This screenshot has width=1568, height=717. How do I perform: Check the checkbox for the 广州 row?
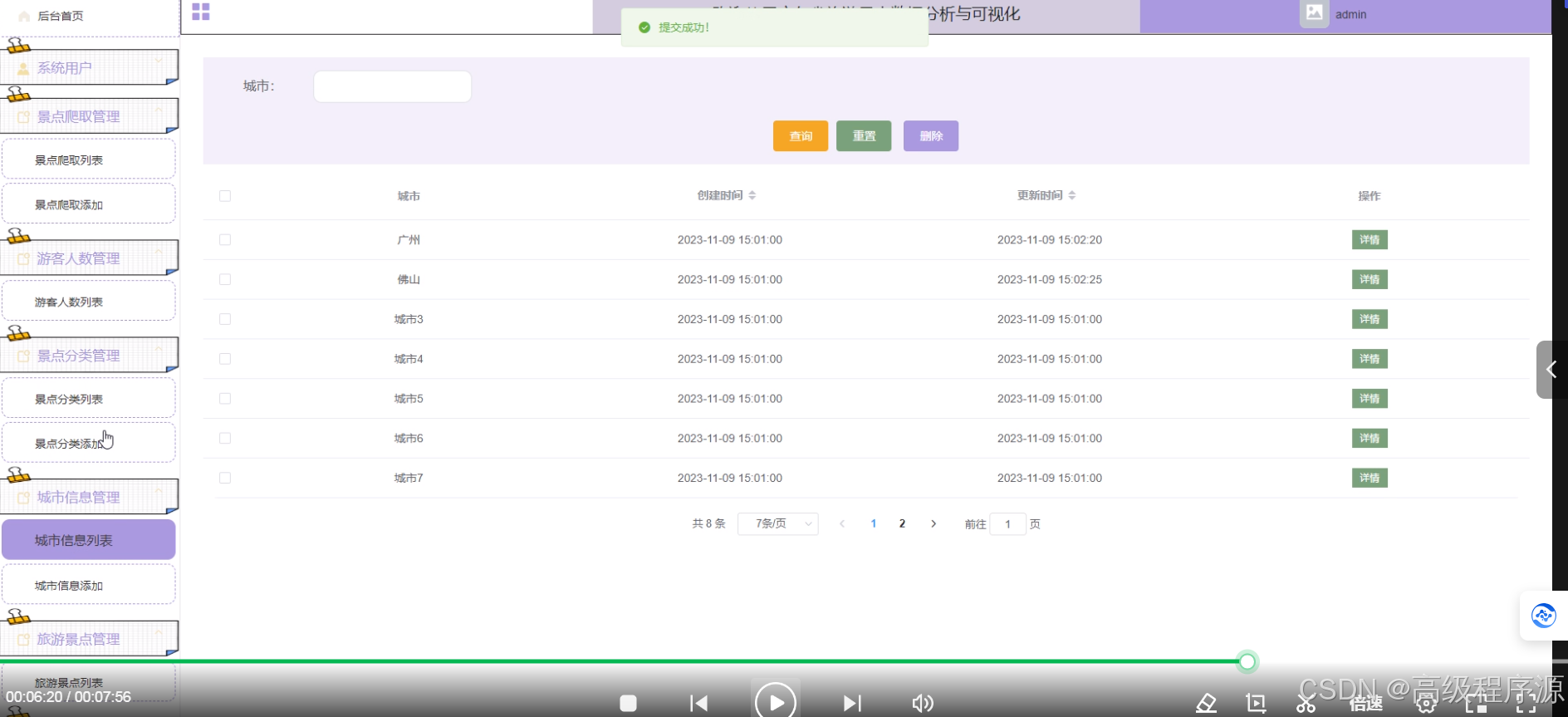click(225, 239)
